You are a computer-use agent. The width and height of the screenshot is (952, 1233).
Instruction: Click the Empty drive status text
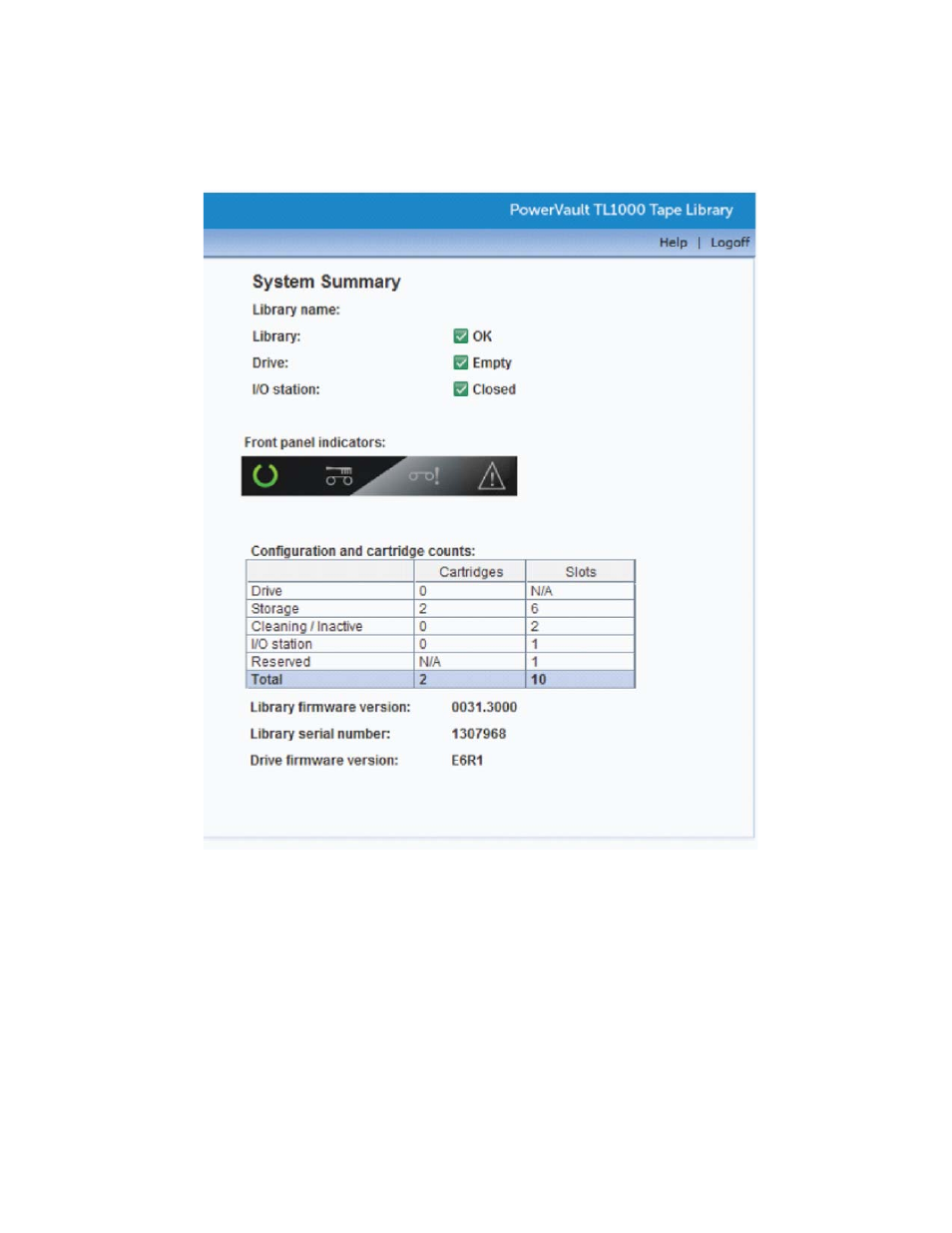(x=492, y=362)
